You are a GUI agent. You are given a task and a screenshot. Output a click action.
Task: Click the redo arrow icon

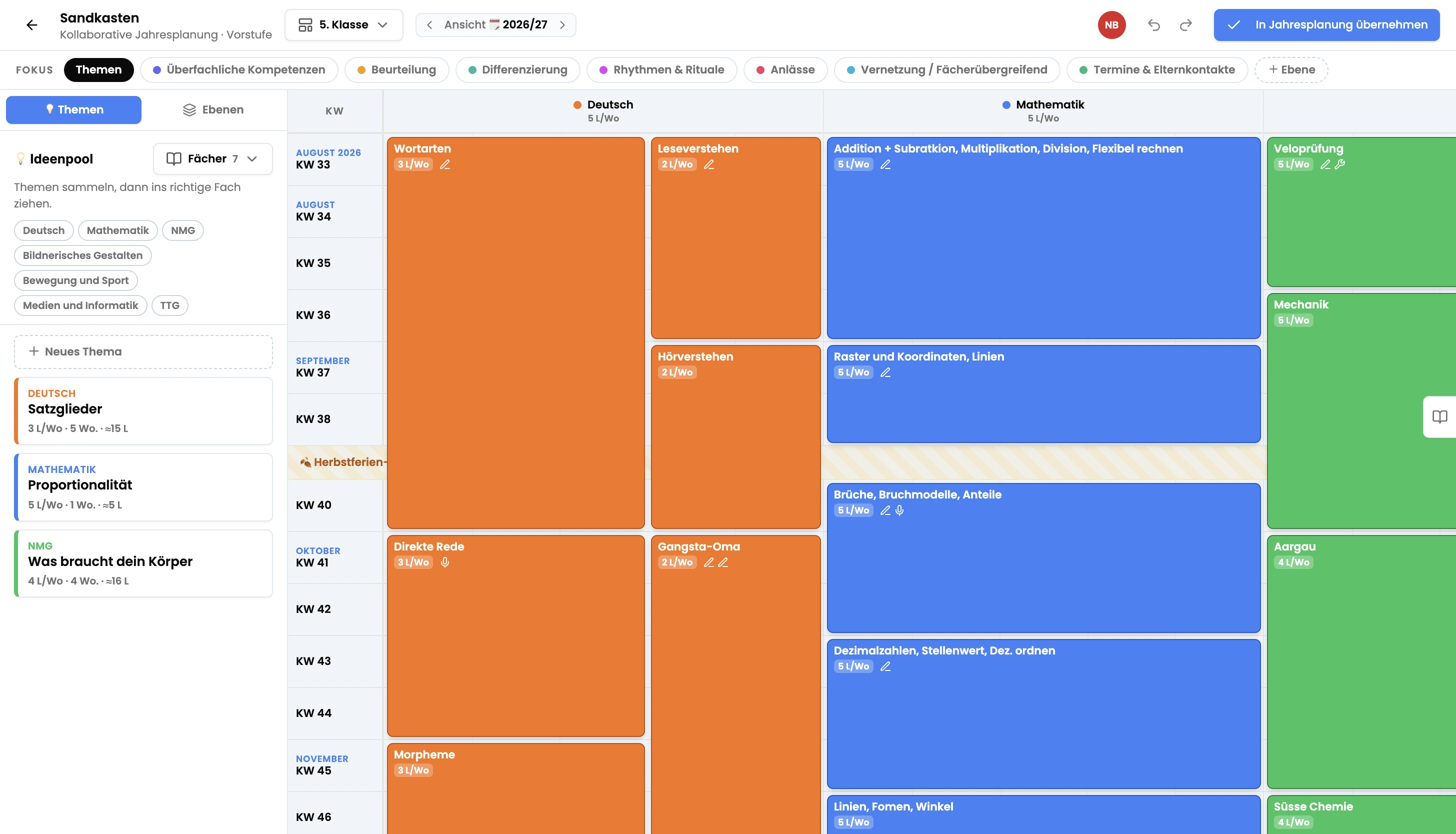pos(1185,24)
